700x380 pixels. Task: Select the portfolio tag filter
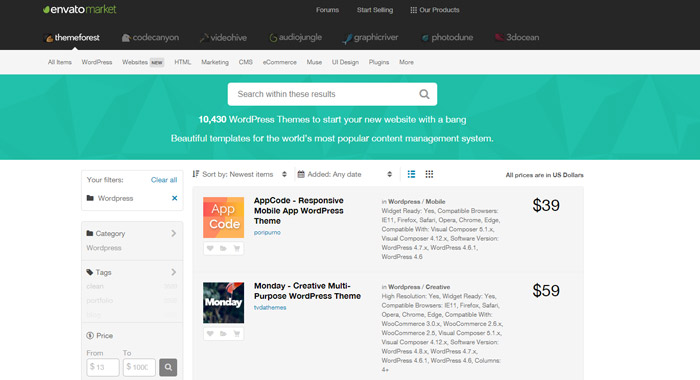coord(100,301)
